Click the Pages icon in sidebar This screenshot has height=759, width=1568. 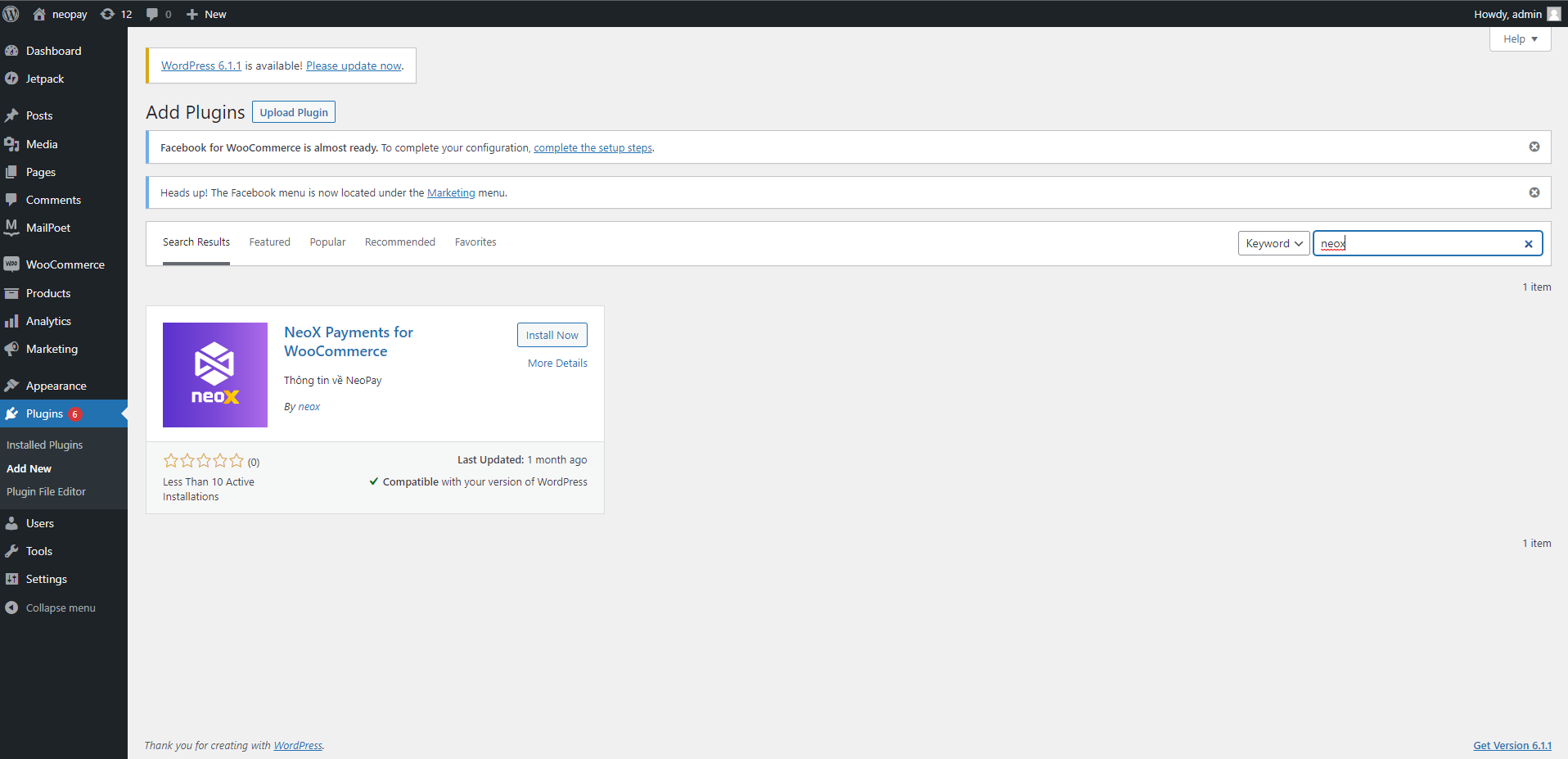(x=11, y=172)
